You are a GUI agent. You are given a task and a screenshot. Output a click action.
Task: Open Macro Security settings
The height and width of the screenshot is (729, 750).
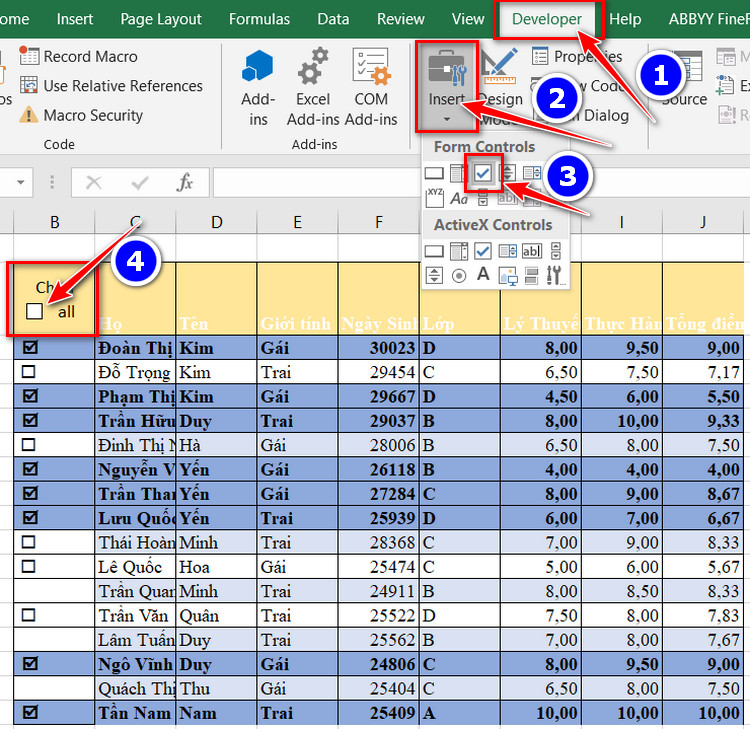point(81,115)
